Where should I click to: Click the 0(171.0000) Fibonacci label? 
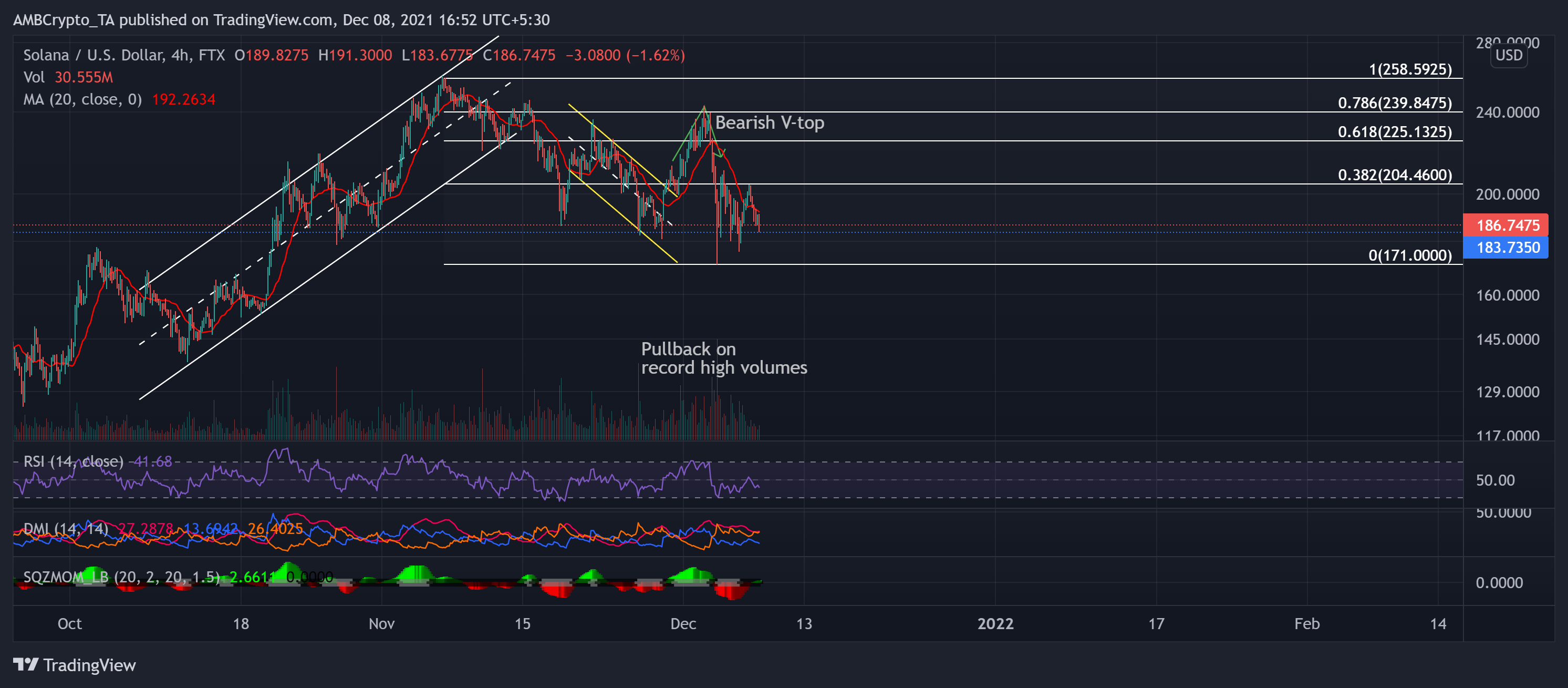(1410, 256)
